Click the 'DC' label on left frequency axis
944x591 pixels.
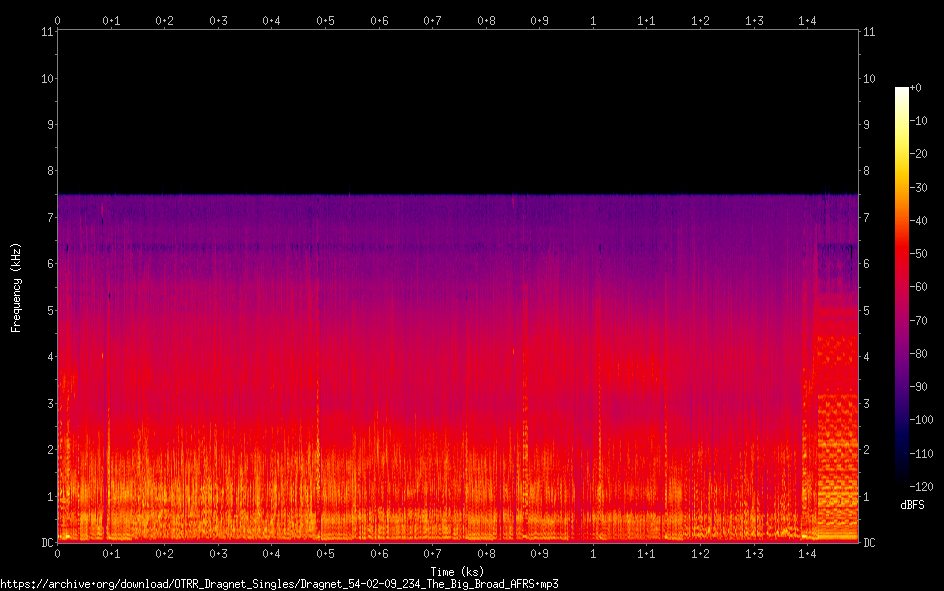point(46,543)
